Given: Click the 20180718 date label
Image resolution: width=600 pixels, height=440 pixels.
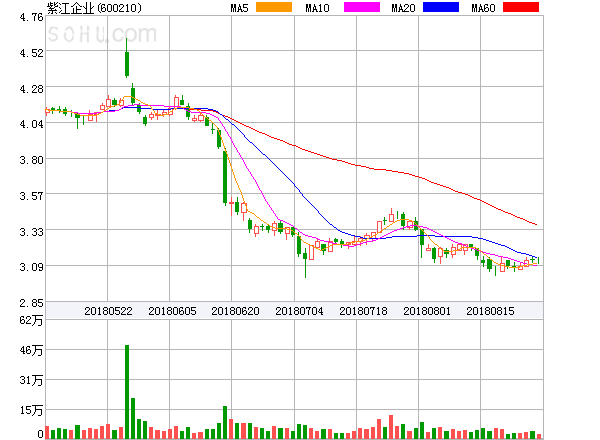Looking at the screenshot, I should tap(363, 311).
